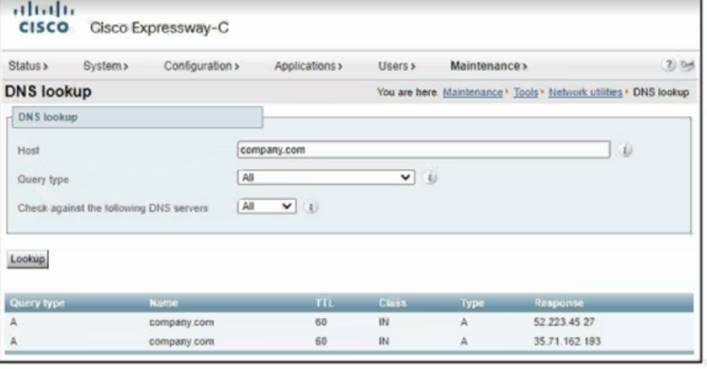Follow the Maintenance breadcrumb link
The image size is (707, 369).
pyautogui.click(x=473, y=92)
